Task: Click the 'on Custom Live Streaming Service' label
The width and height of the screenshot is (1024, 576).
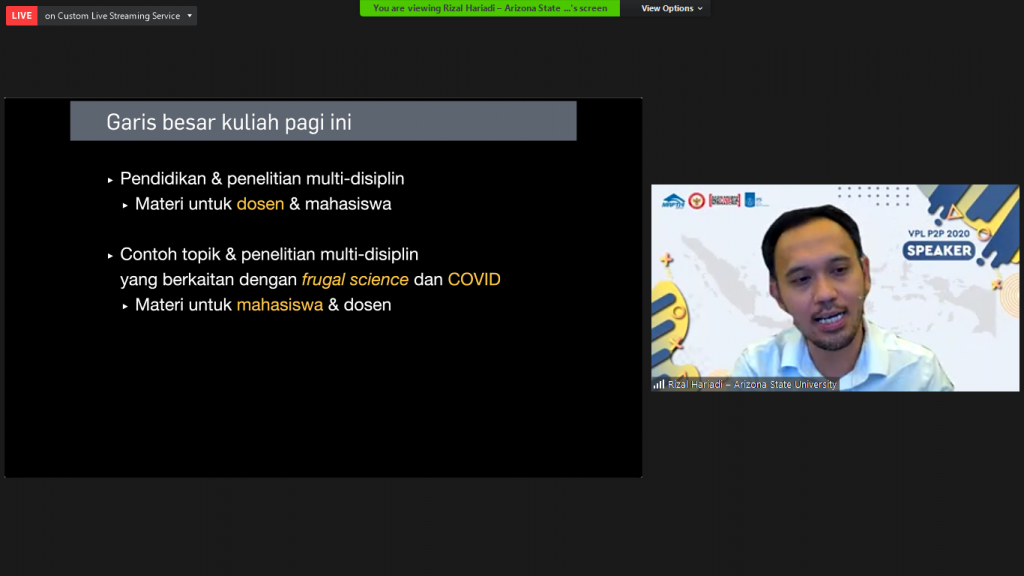Action: (112, 16)
